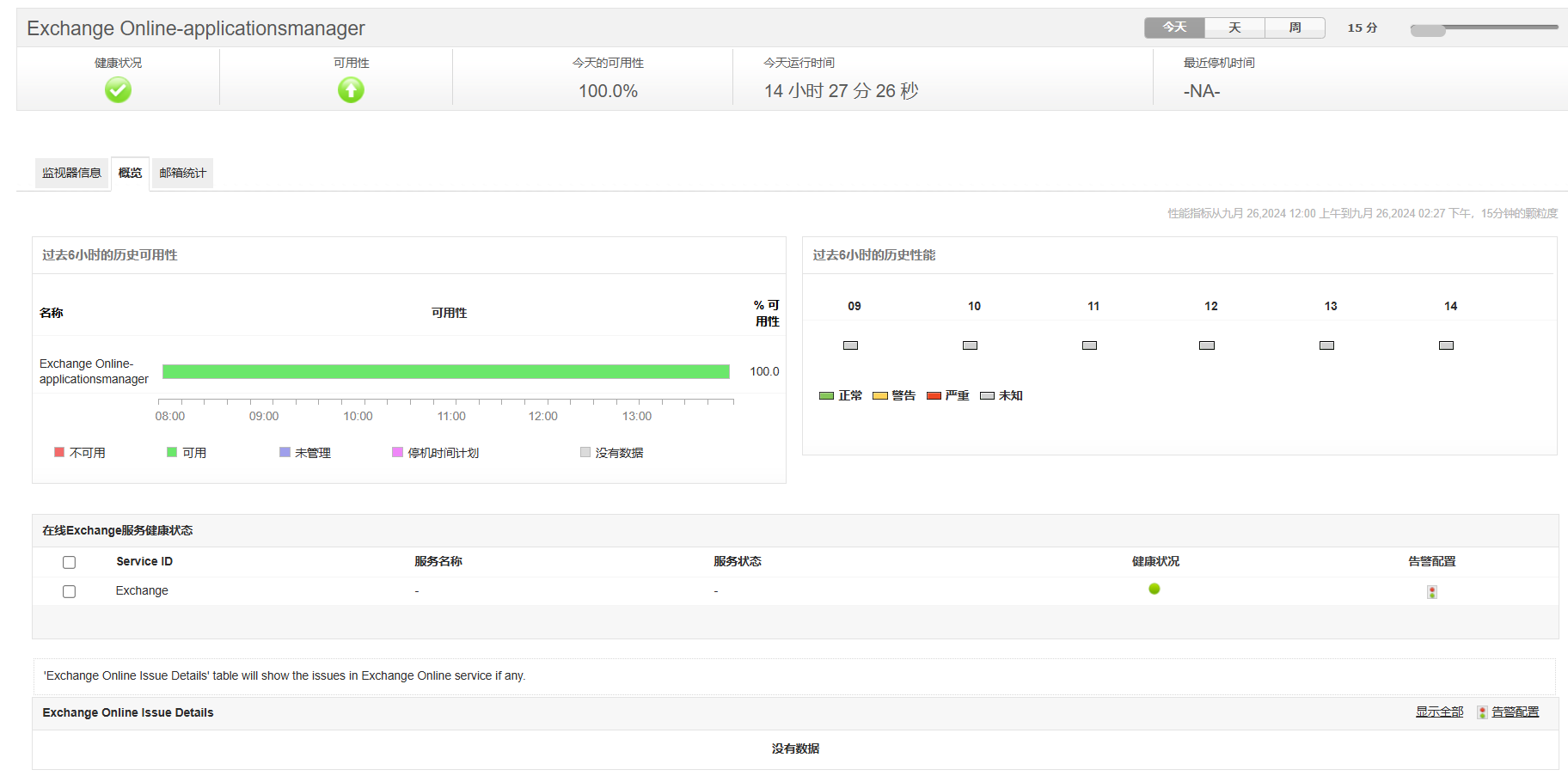The width and height of the screenshot is (1568, 782).
Task: Click the green availability up-arrow icon
Action: click(351, 90)
